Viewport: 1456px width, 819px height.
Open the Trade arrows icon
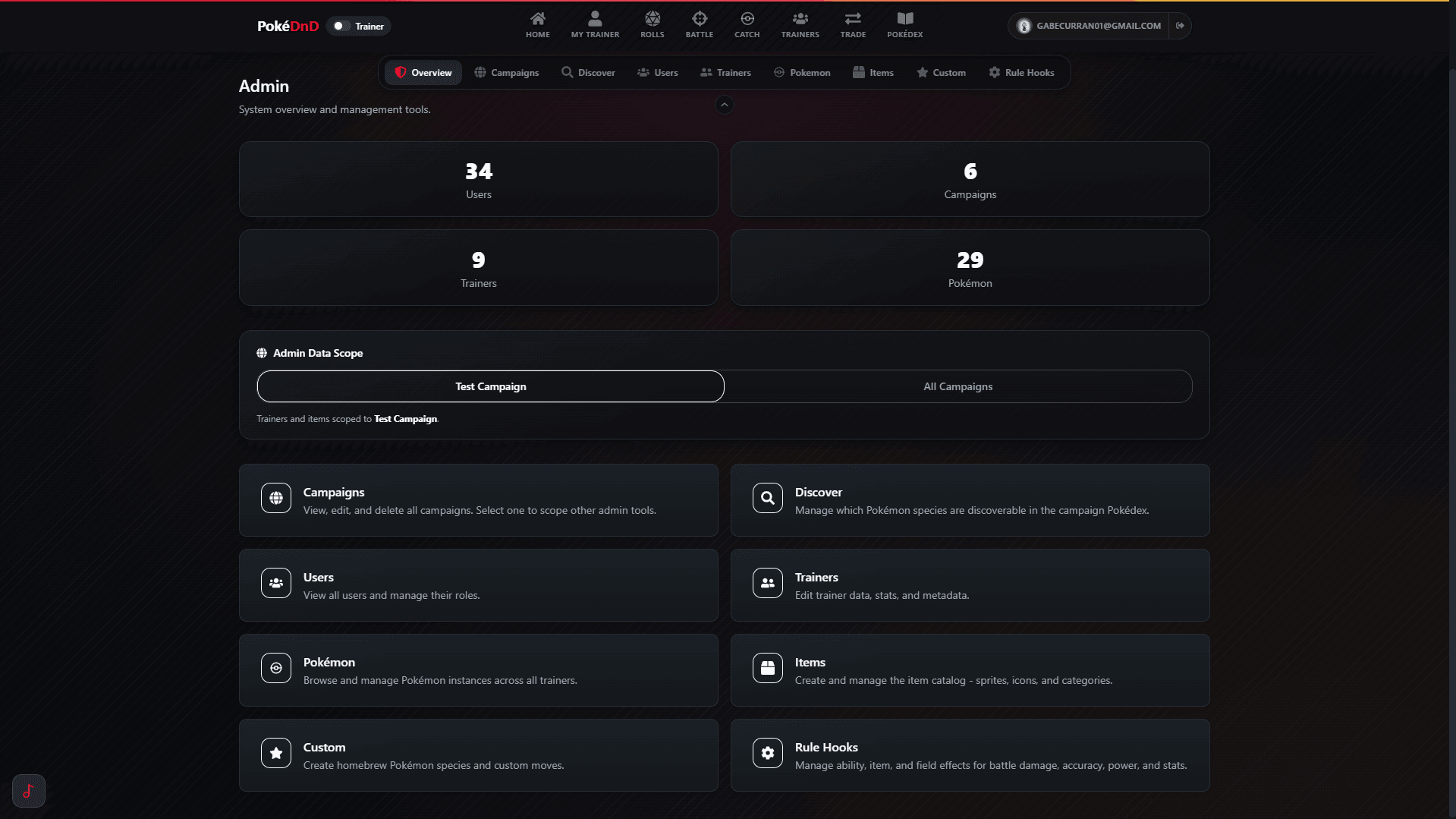click(853, 19)
